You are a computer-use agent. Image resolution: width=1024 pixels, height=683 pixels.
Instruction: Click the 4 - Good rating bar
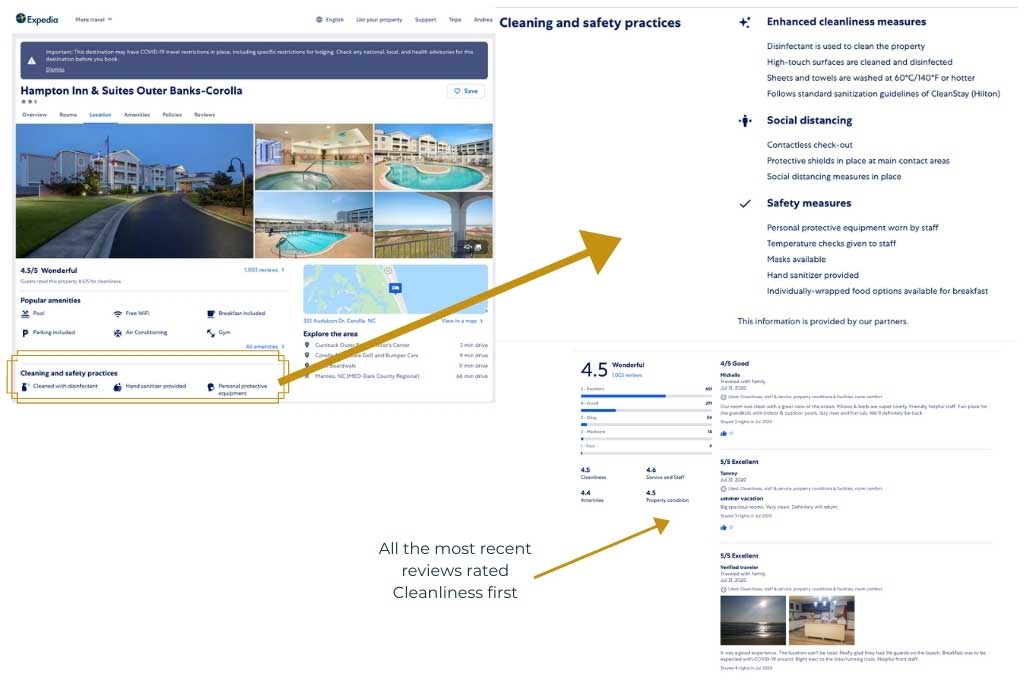tap(646, 410)
